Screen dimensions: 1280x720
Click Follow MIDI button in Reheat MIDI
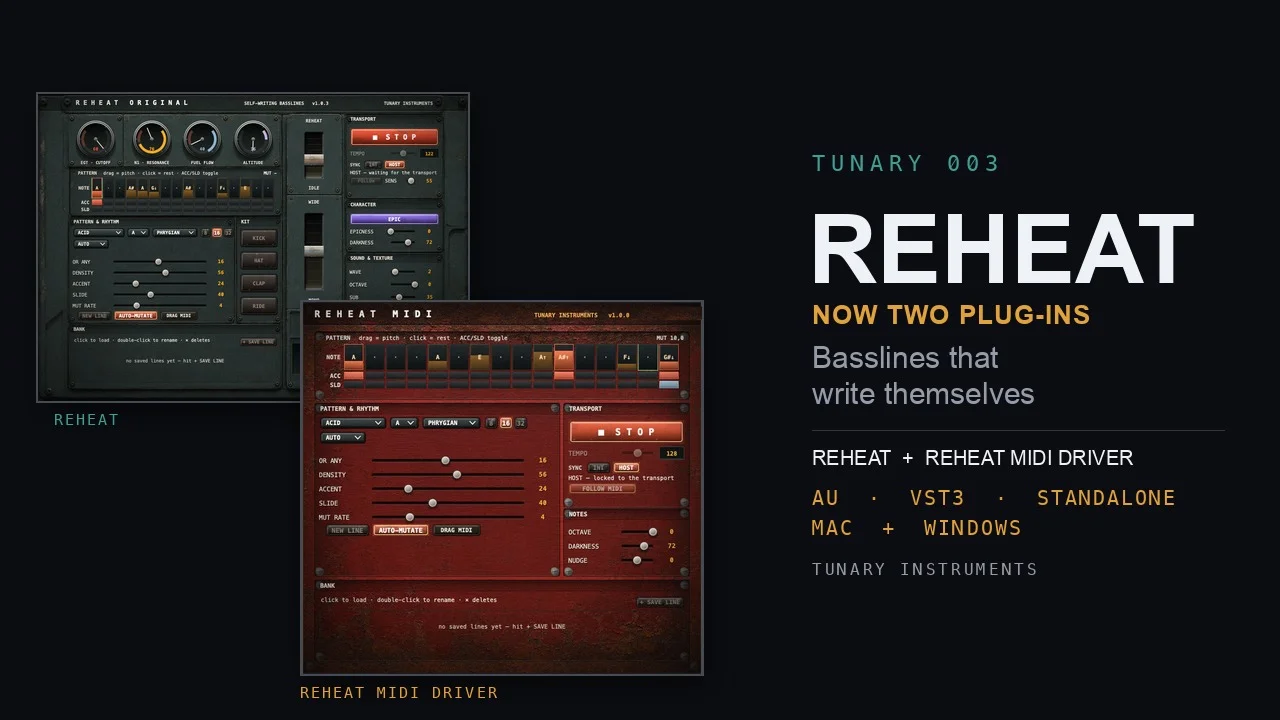tap(602, 489)
